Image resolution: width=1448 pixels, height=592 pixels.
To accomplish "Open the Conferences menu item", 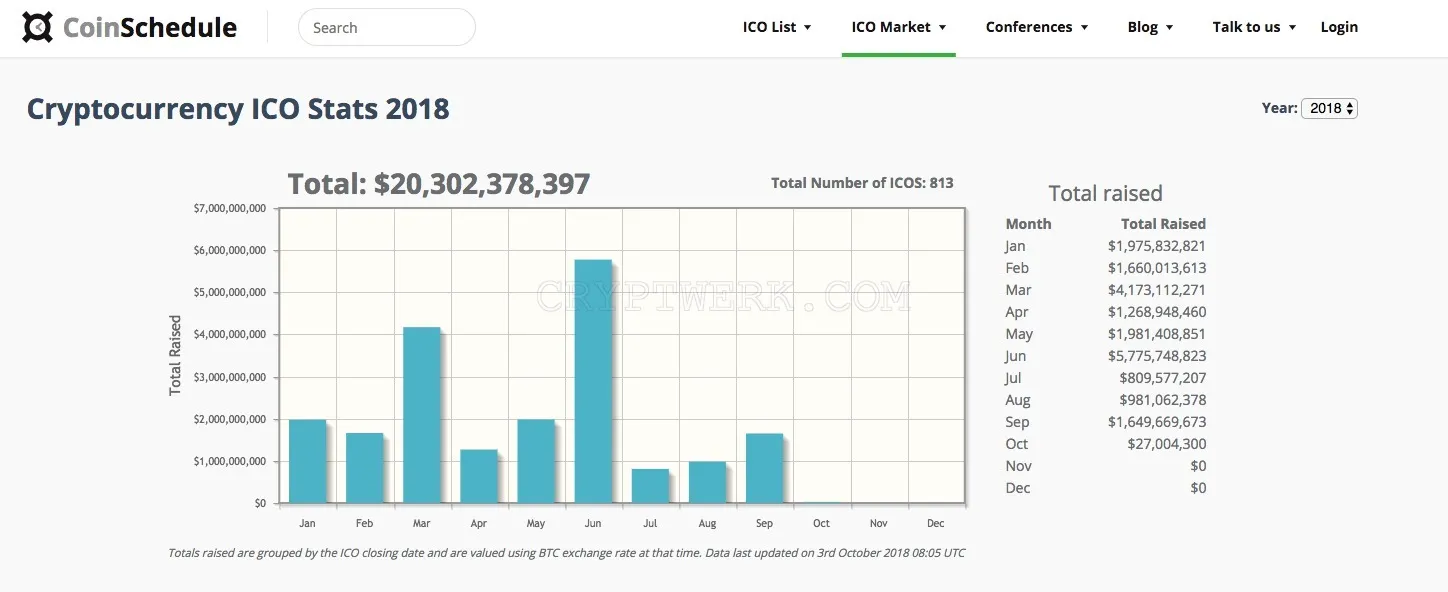I will point(1029,27).
